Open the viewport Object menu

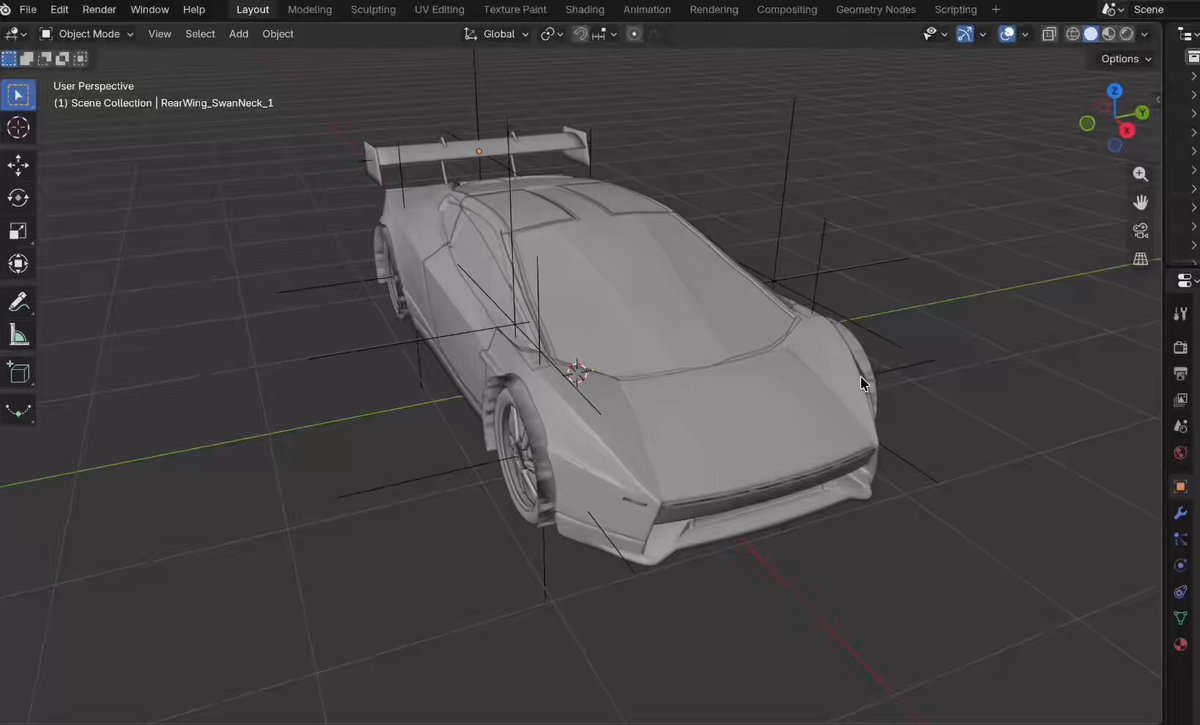tap(278, 34)
